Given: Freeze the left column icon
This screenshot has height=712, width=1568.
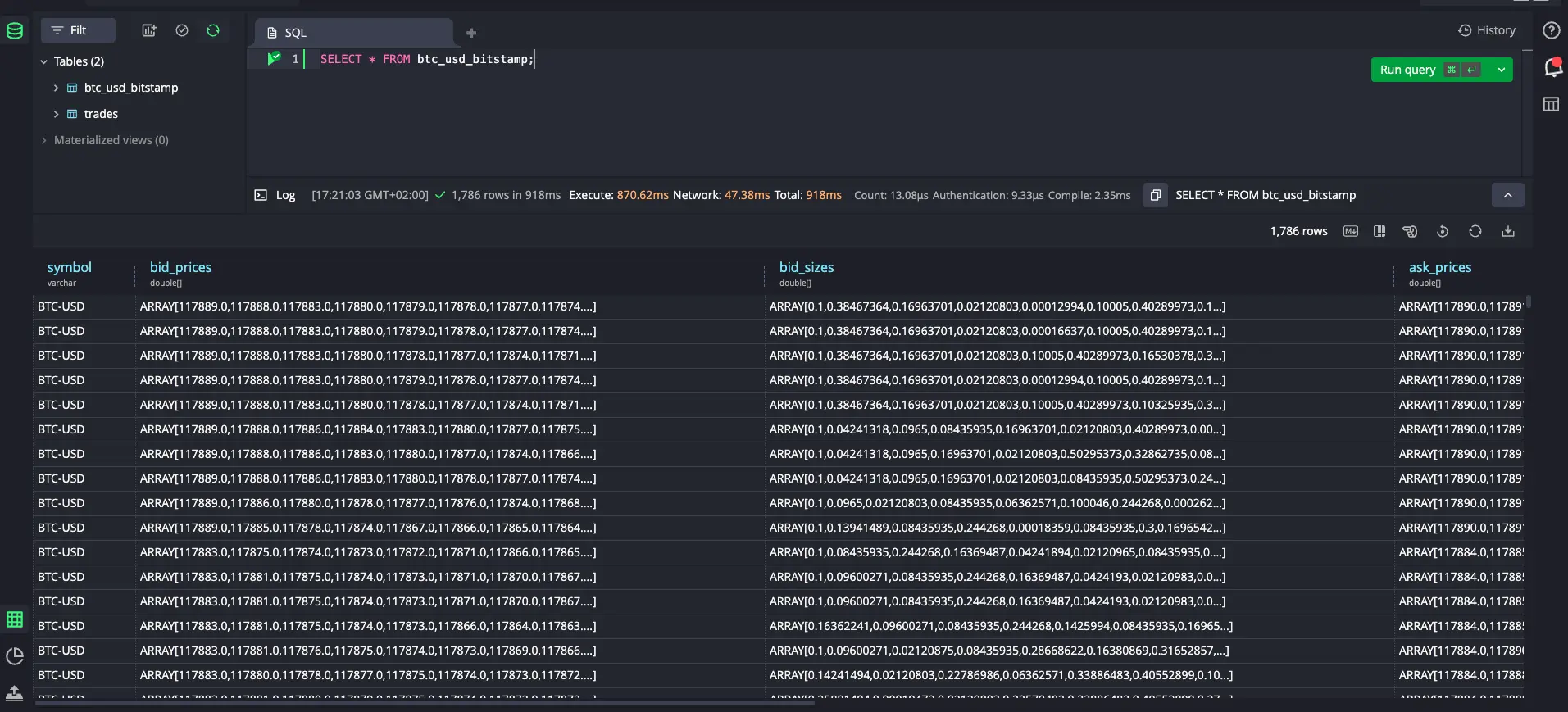Looking at the screenshot, I should click(1379, 231).
